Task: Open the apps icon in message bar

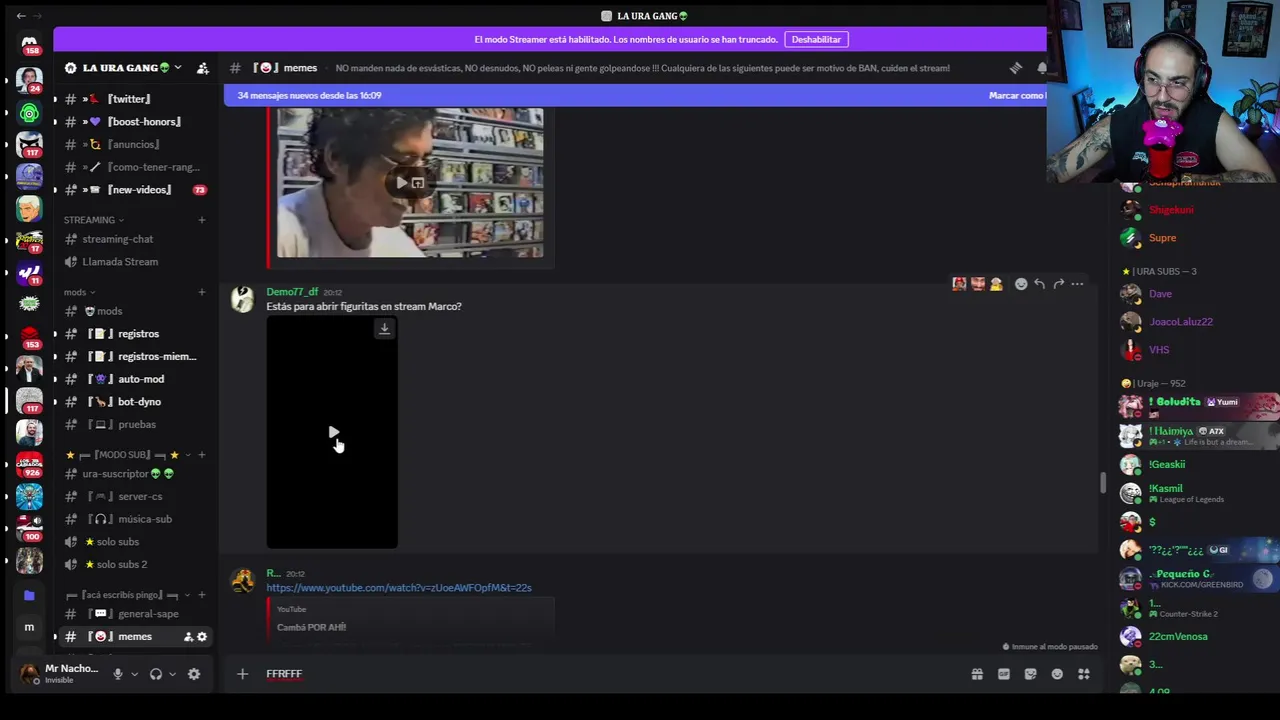Action: click(x=1084, y=674)
